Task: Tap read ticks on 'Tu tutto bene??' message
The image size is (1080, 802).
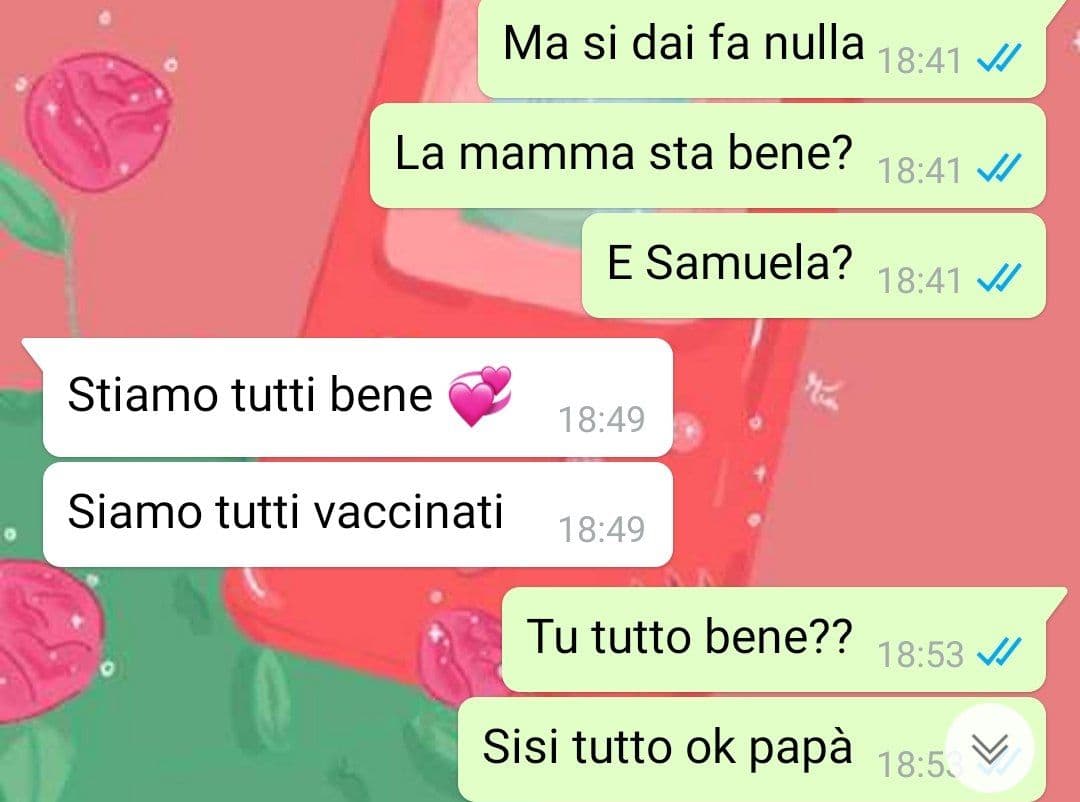Action: [999, 652]
